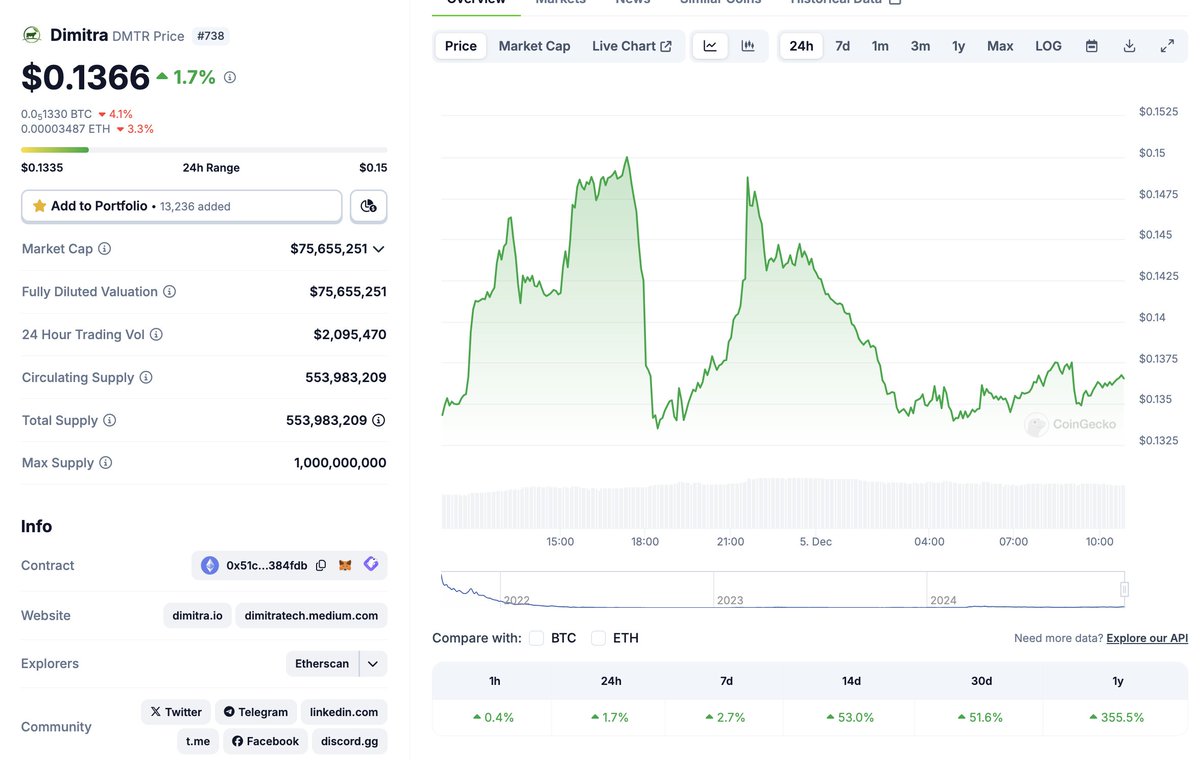This screenshot has height=760, width=1200.
Task: Click the Dimitra coin logo icon
Action: [x=32, y=35]
